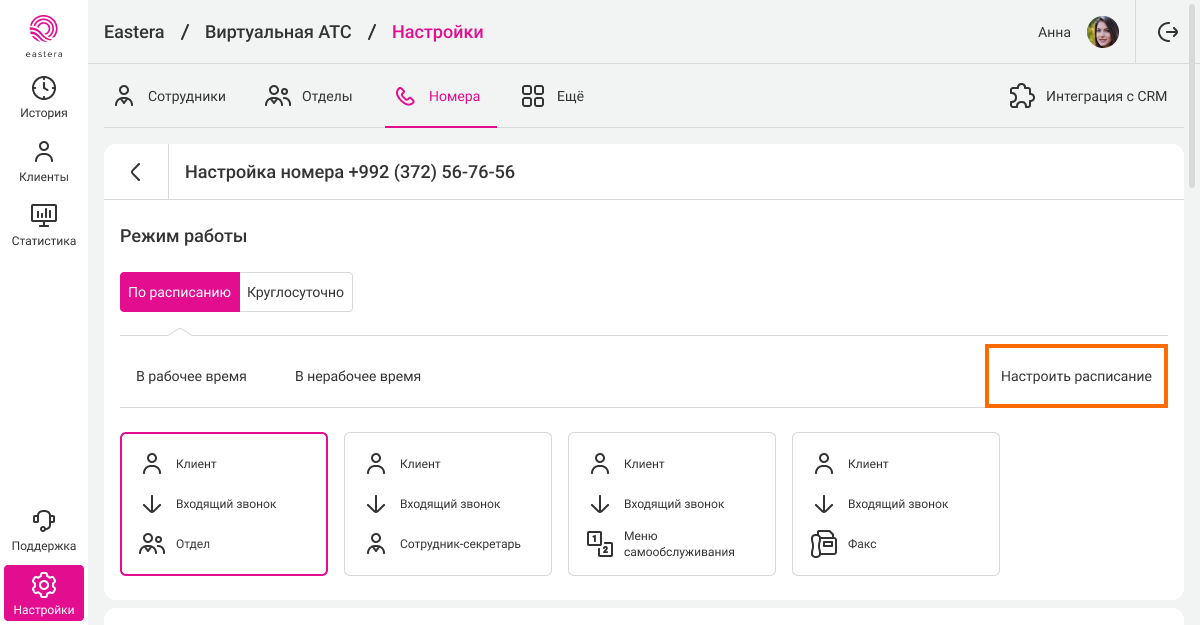This screenshot has height=625, width=1200.
Task: Open Поддержка headset icon
Action: pyautogui.click(x=44, y=521)
